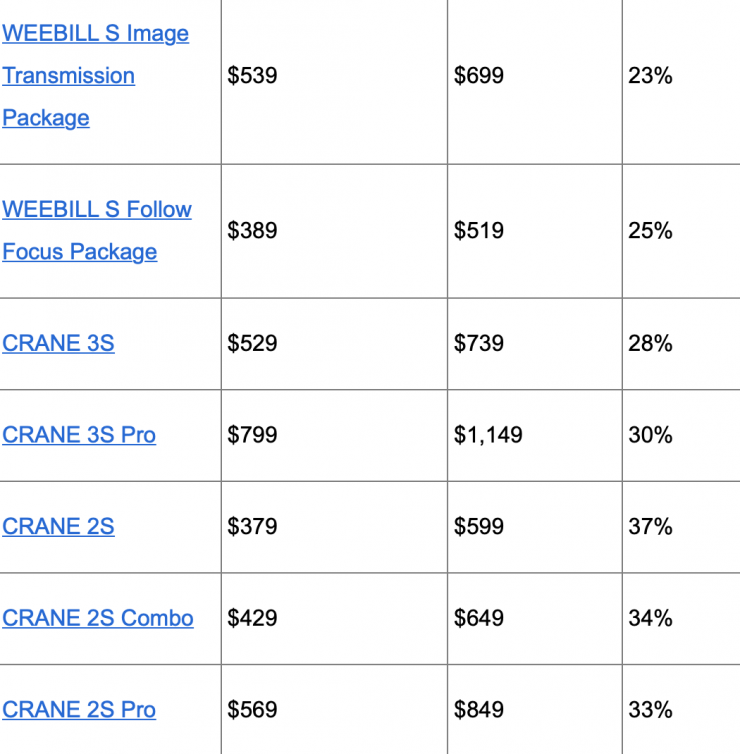Viewport: 740px width, 754px height.
Task: Click the 25% discount cell
Action: (650, 231)
